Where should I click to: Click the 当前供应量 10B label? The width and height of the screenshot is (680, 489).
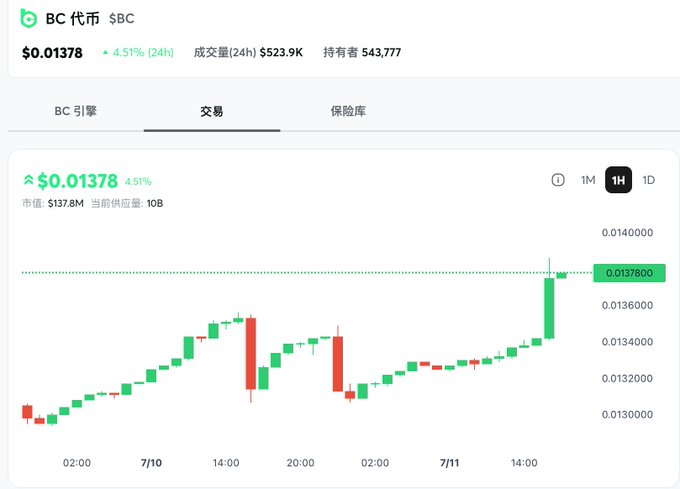[x=127, y=203]
